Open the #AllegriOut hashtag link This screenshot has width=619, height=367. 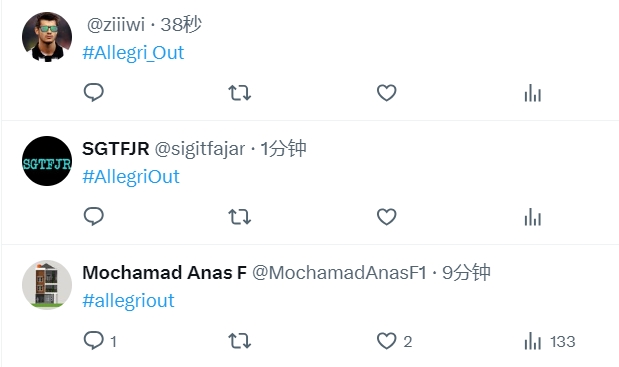(x=131, y=177)
